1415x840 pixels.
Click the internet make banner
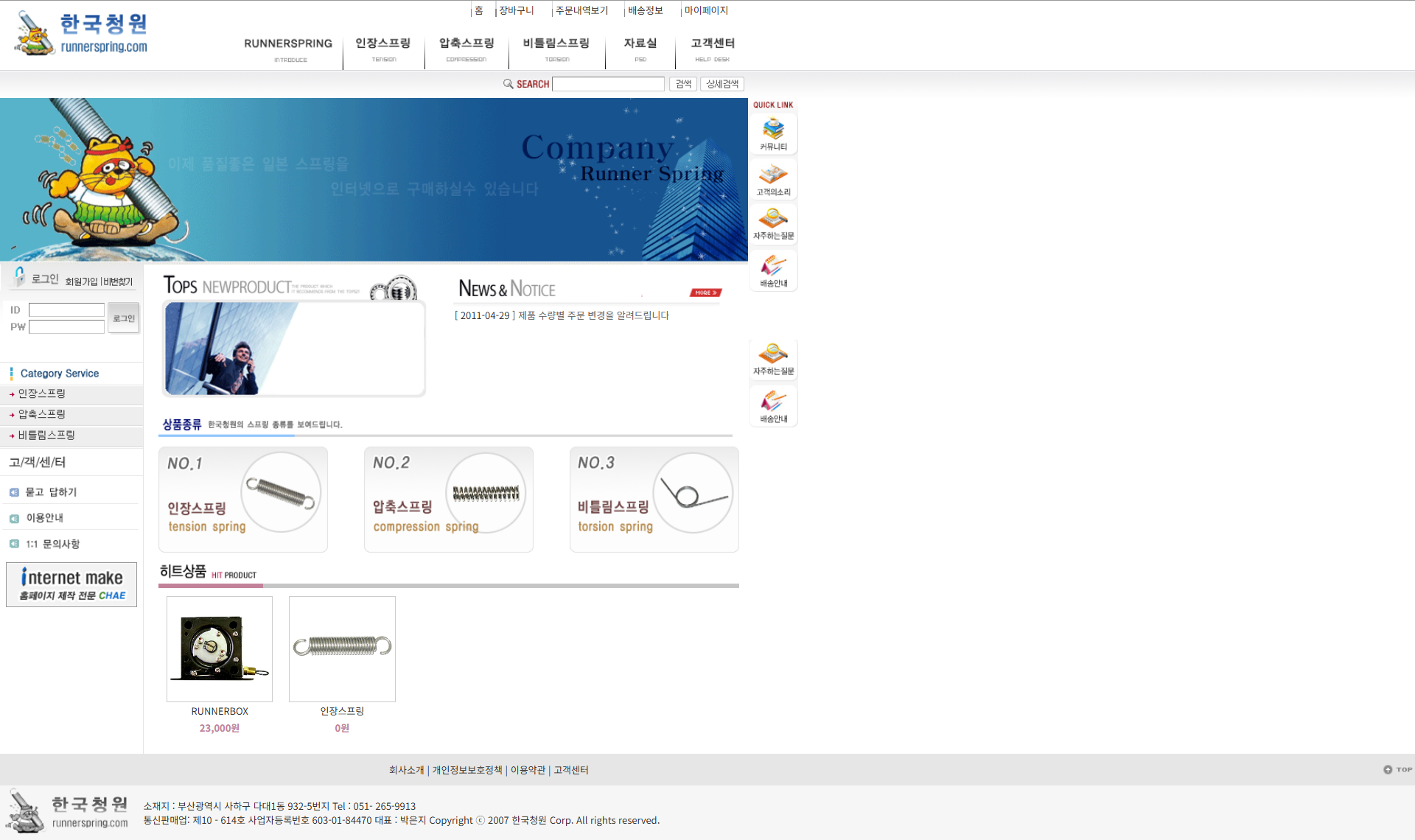(x=71, y=585)
